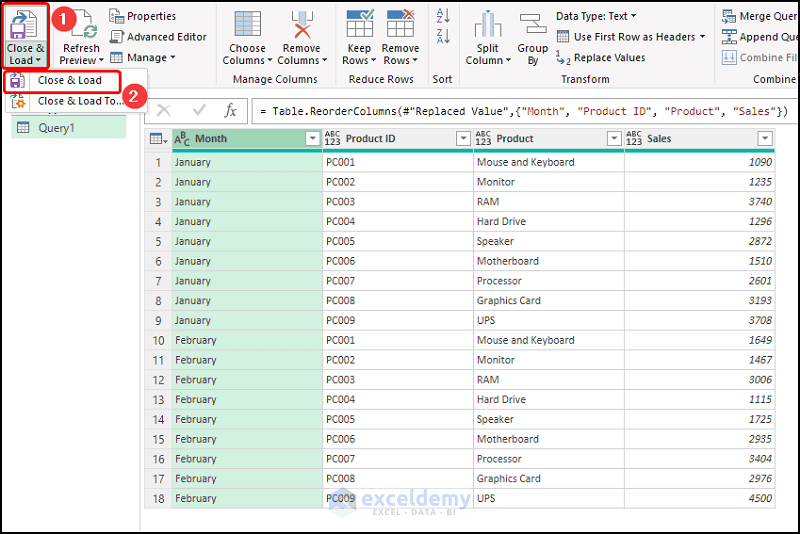Image resolution: width=800 pixels, height=534 pixels.
Task: Click the Graphics Card cell in row 17
Action: click(548, 478)
